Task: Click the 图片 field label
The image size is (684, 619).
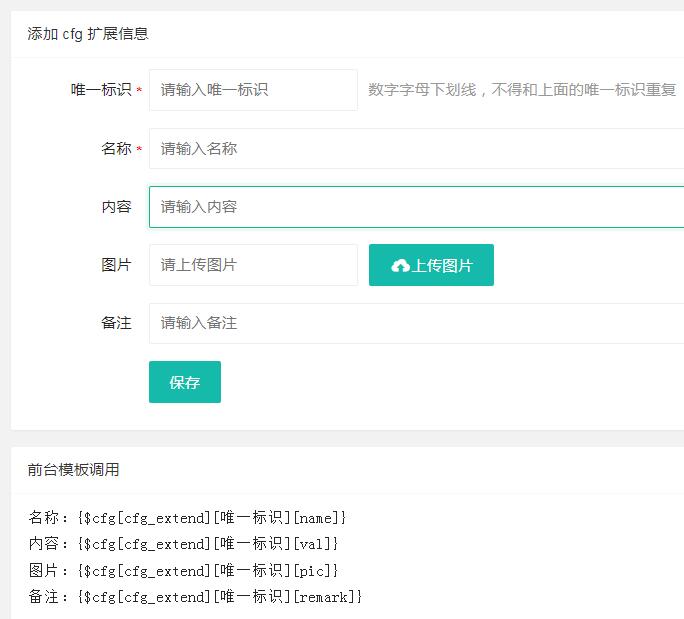Action: (x=116, y=265)
